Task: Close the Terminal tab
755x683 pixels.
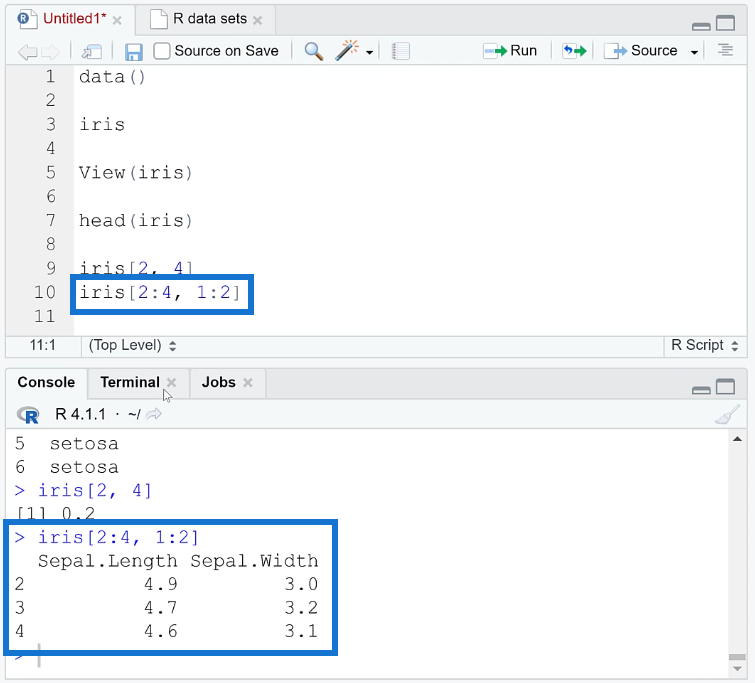Action: (x=171, y=382)
